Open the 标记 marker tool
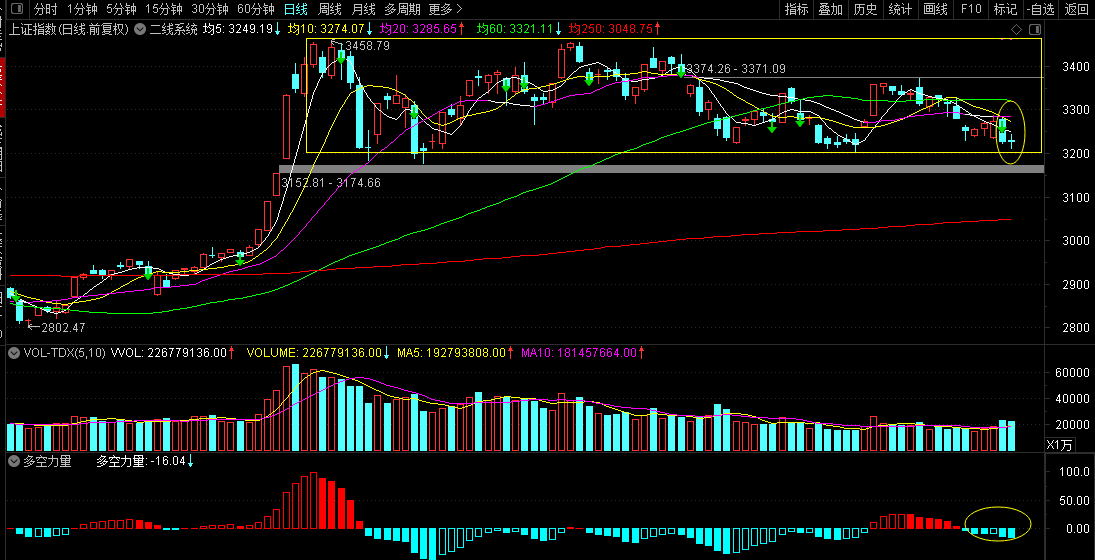Screen dimensions: 1095x560 click(x=1005, y=9)
